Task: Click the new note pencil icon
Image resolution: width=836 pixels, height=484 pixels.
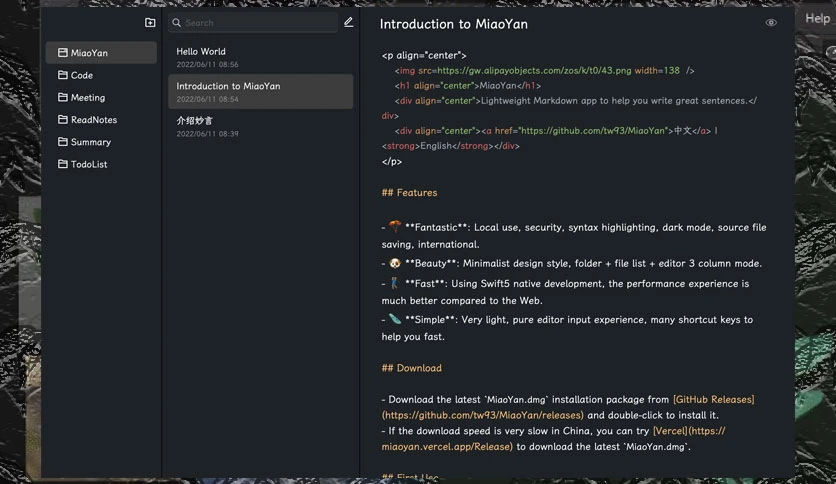Action: [348, 22]
